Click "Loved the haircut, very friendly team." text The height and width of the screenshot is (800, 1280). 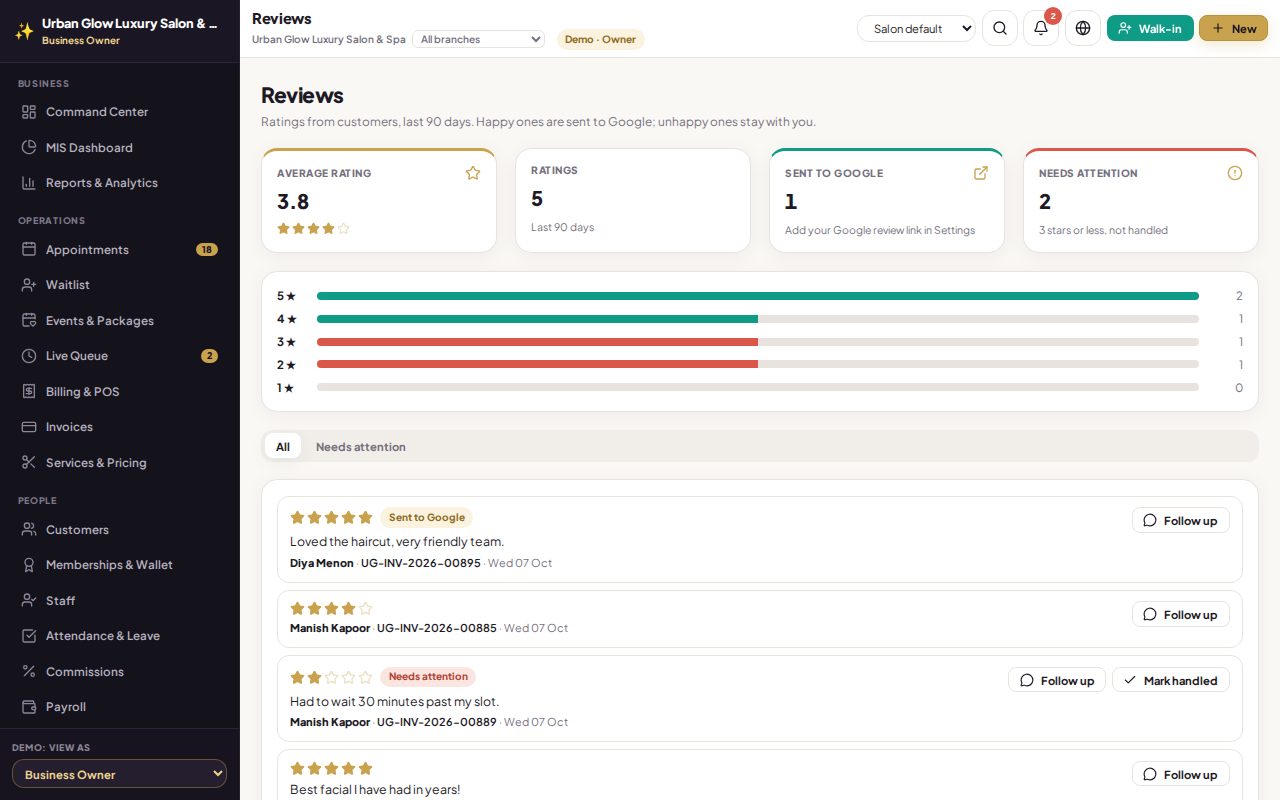pos(397,542)
